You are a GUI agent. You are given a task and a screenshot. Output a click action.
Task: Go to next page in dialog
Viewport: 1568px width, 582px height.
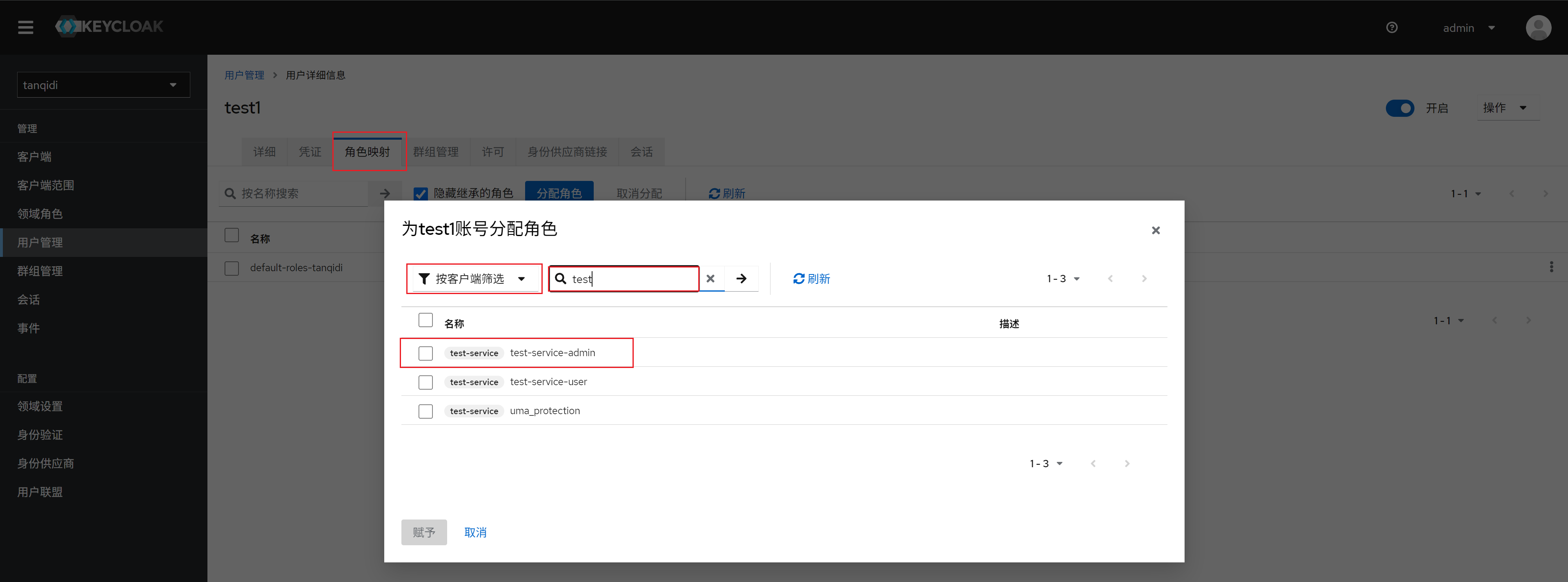point(1144,279)
